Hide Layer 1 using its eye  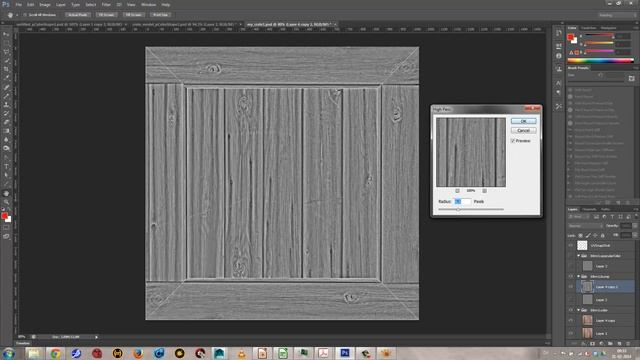click(571, 333)
